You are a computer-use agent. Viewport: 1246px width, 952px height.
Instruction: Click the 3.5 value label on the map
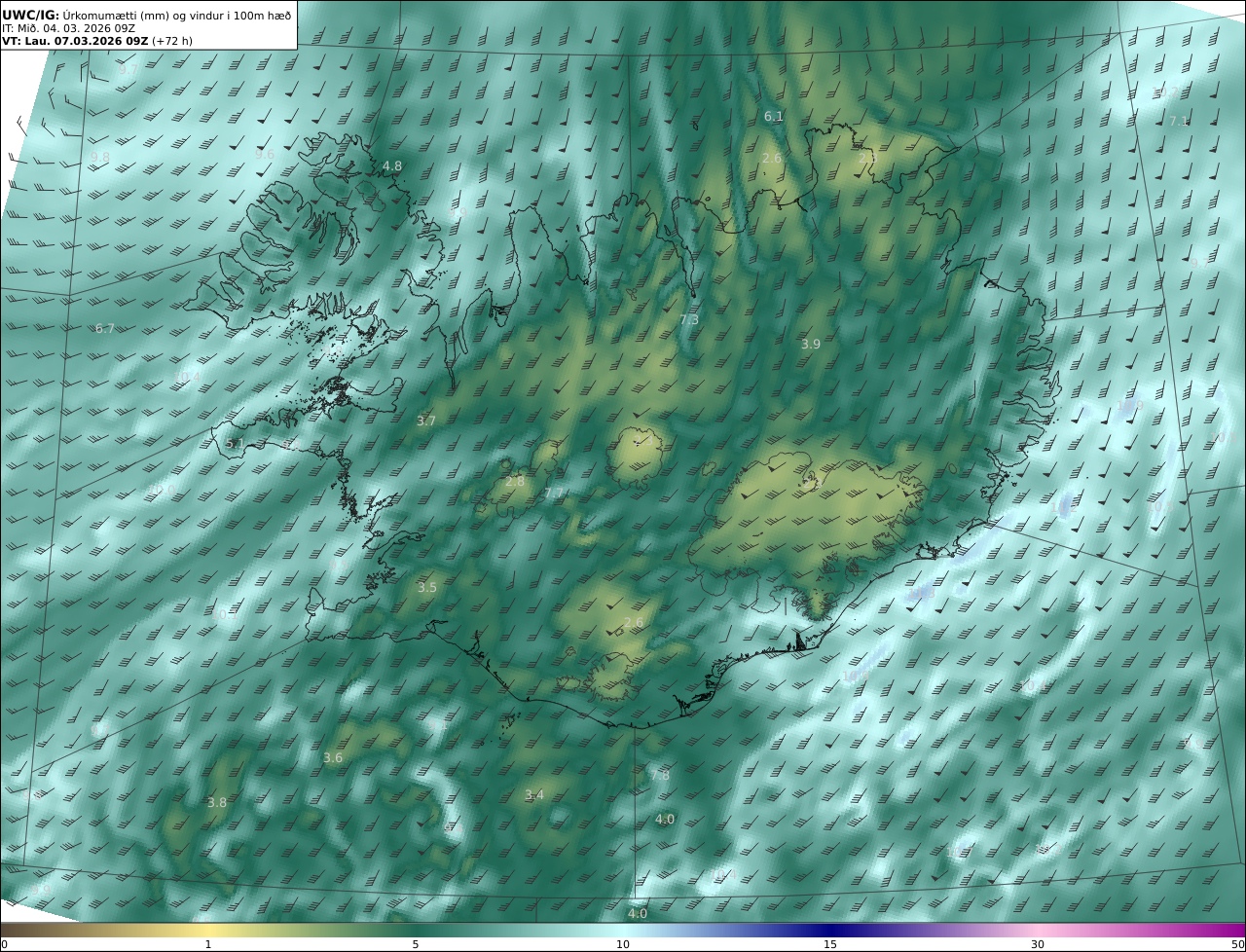[427, 587]
